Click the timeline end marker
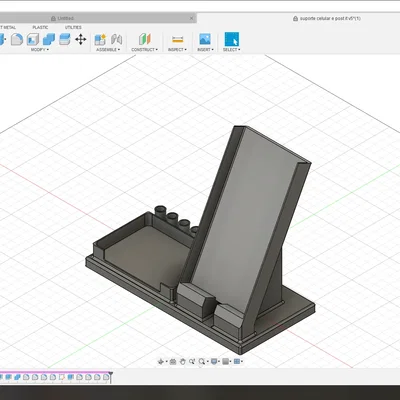Viewport: 400px width, 400px height. [x=111, y=377]
